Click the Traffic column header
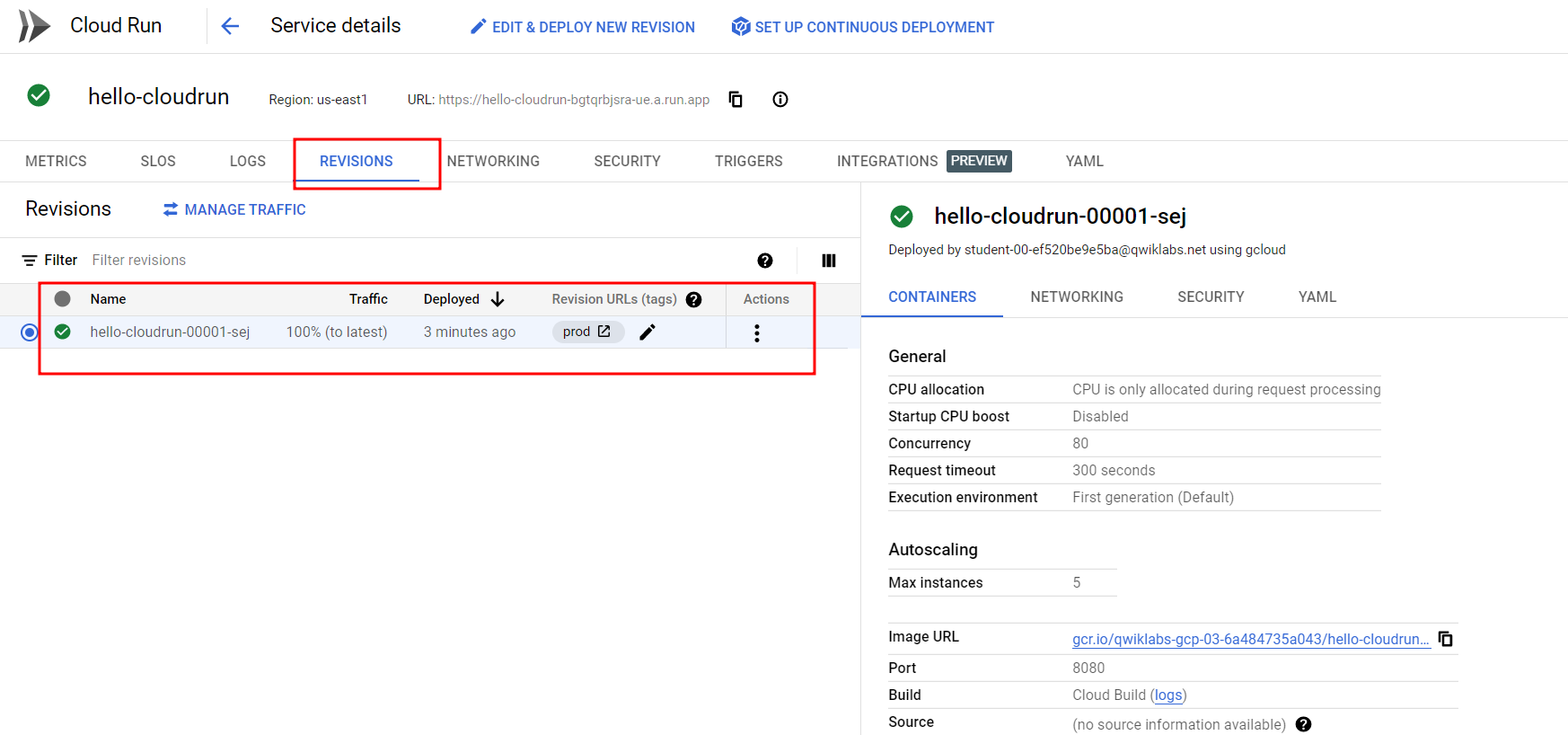 point(368,299)
